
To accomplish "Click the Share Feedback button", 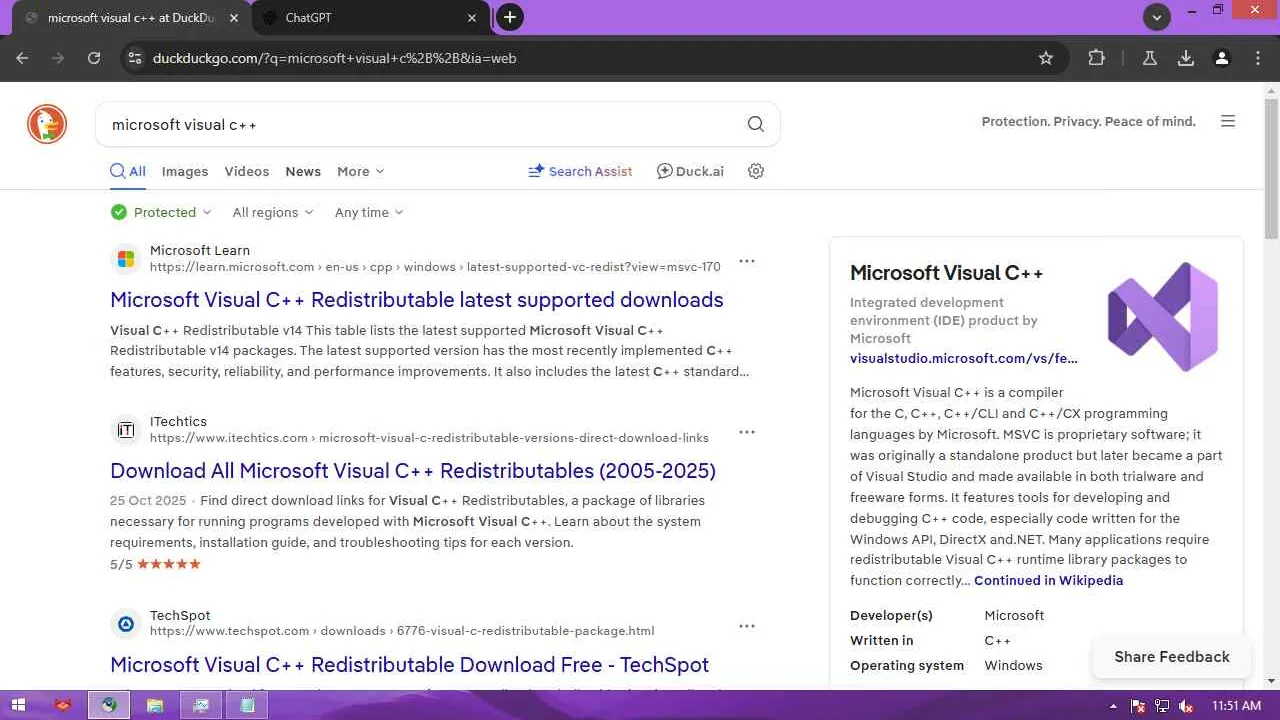I will tap(1172, 657).
